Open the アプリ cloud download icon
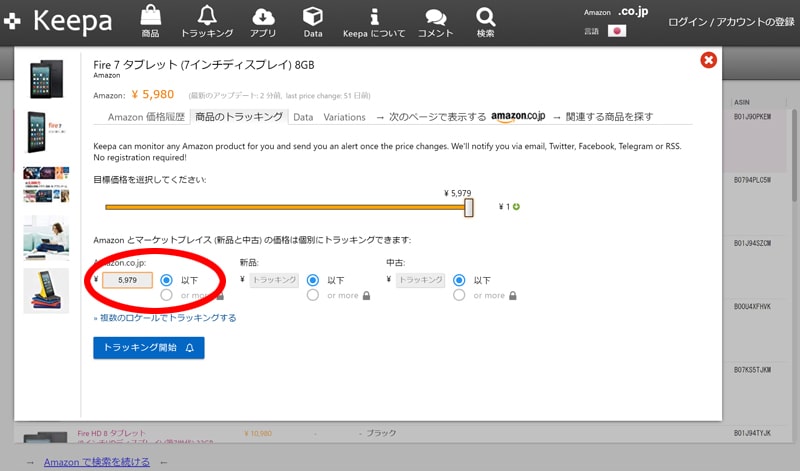 [x=263, y=21]
